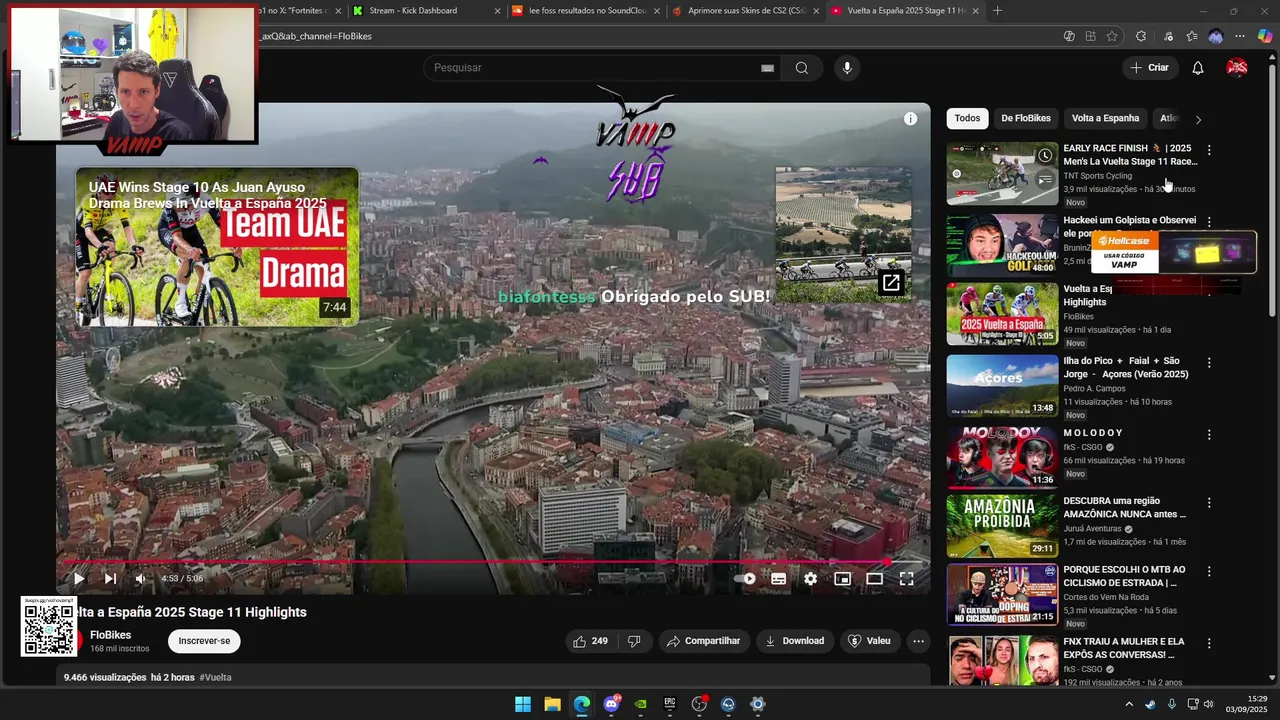
Task: Open options for FNX TRAIU A MULHER video
Action: [x=1209, y=643]
